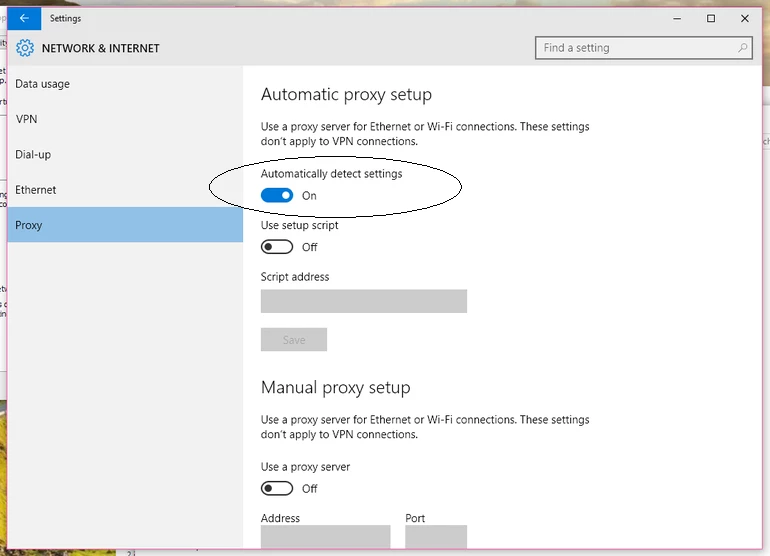The height and width of the screenshot is (556, 770).
Task: Click the Automatic proxy setup heading
Action: click(x=346, y=94)
